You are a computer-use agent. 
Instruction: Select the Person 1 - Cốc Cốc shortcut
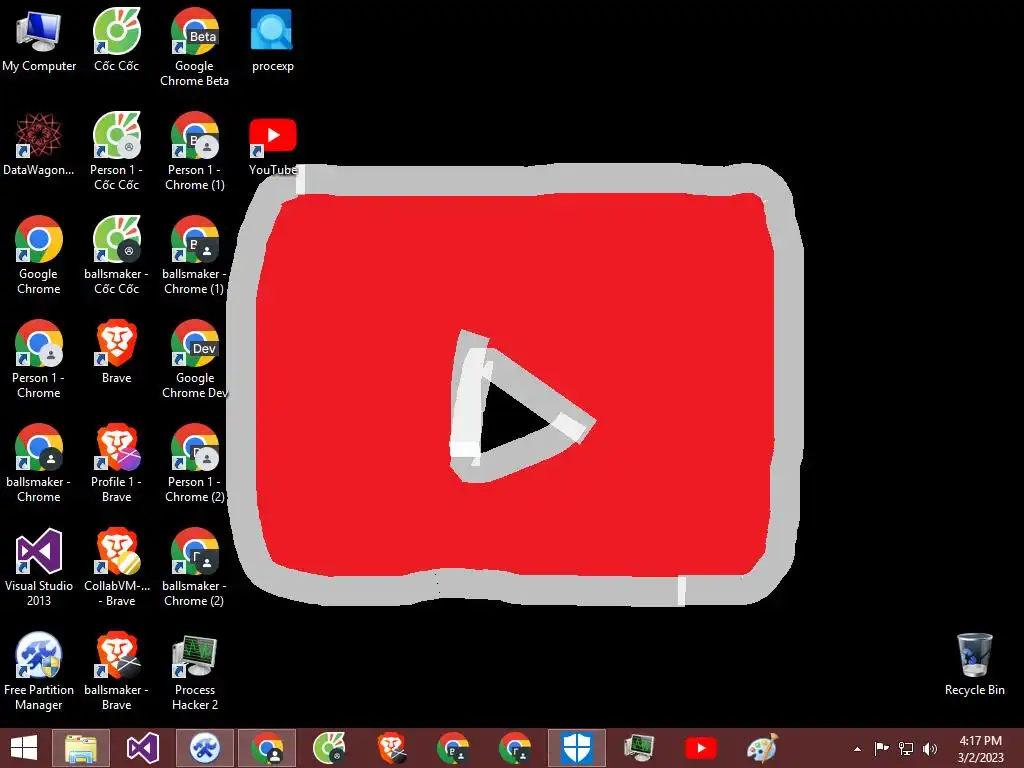[x=116, y=151]
